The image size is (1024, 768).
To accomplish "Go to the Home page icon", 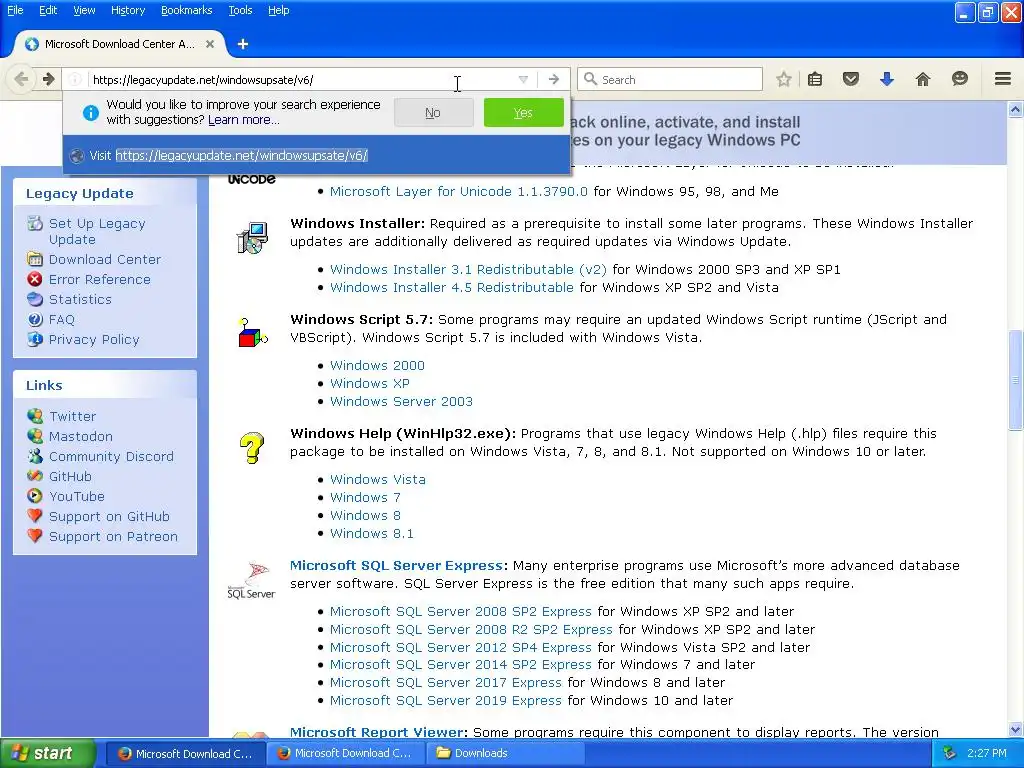I will click(923, 79).
